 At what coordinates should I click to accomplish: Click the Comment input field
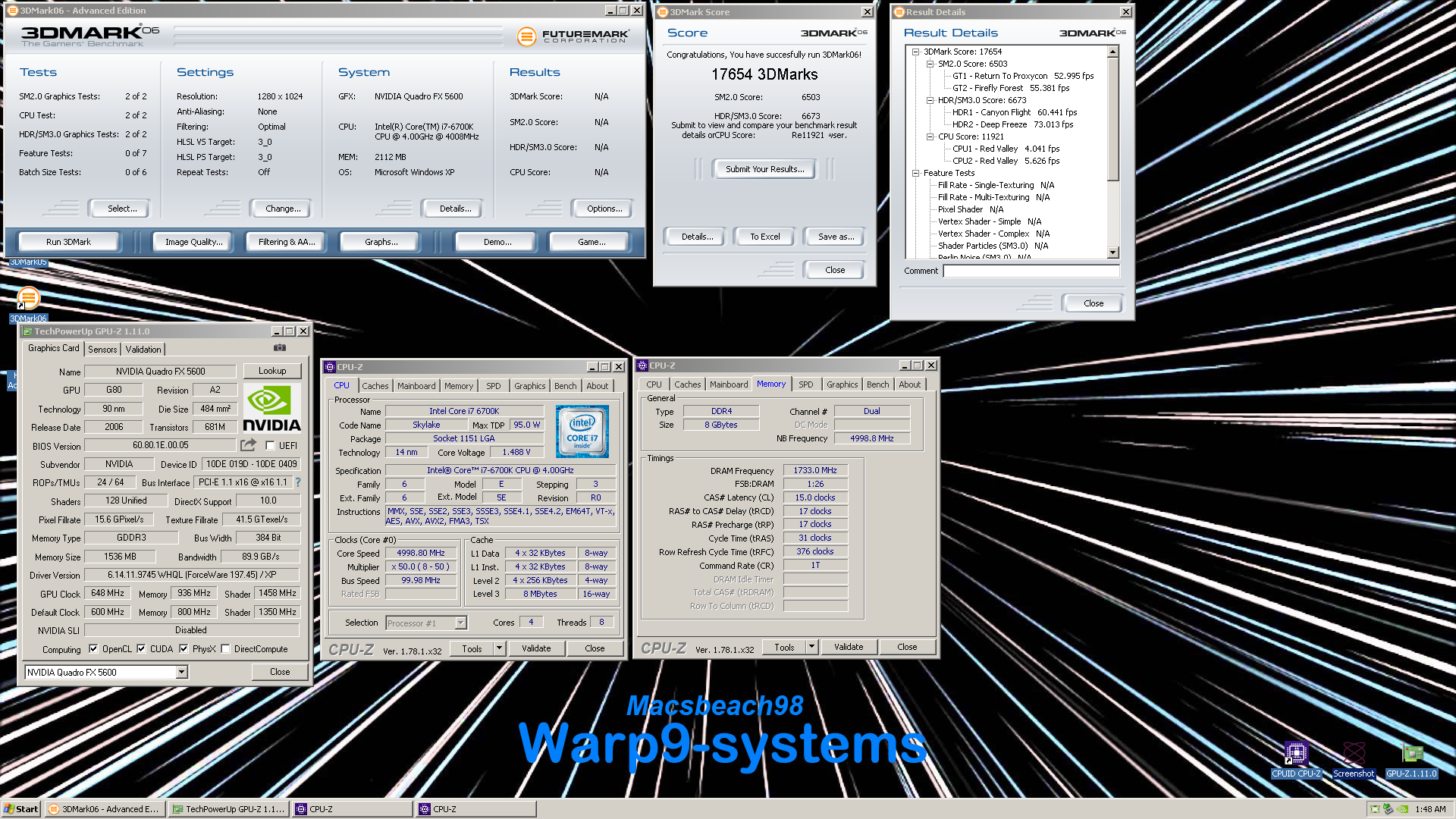1031,271
